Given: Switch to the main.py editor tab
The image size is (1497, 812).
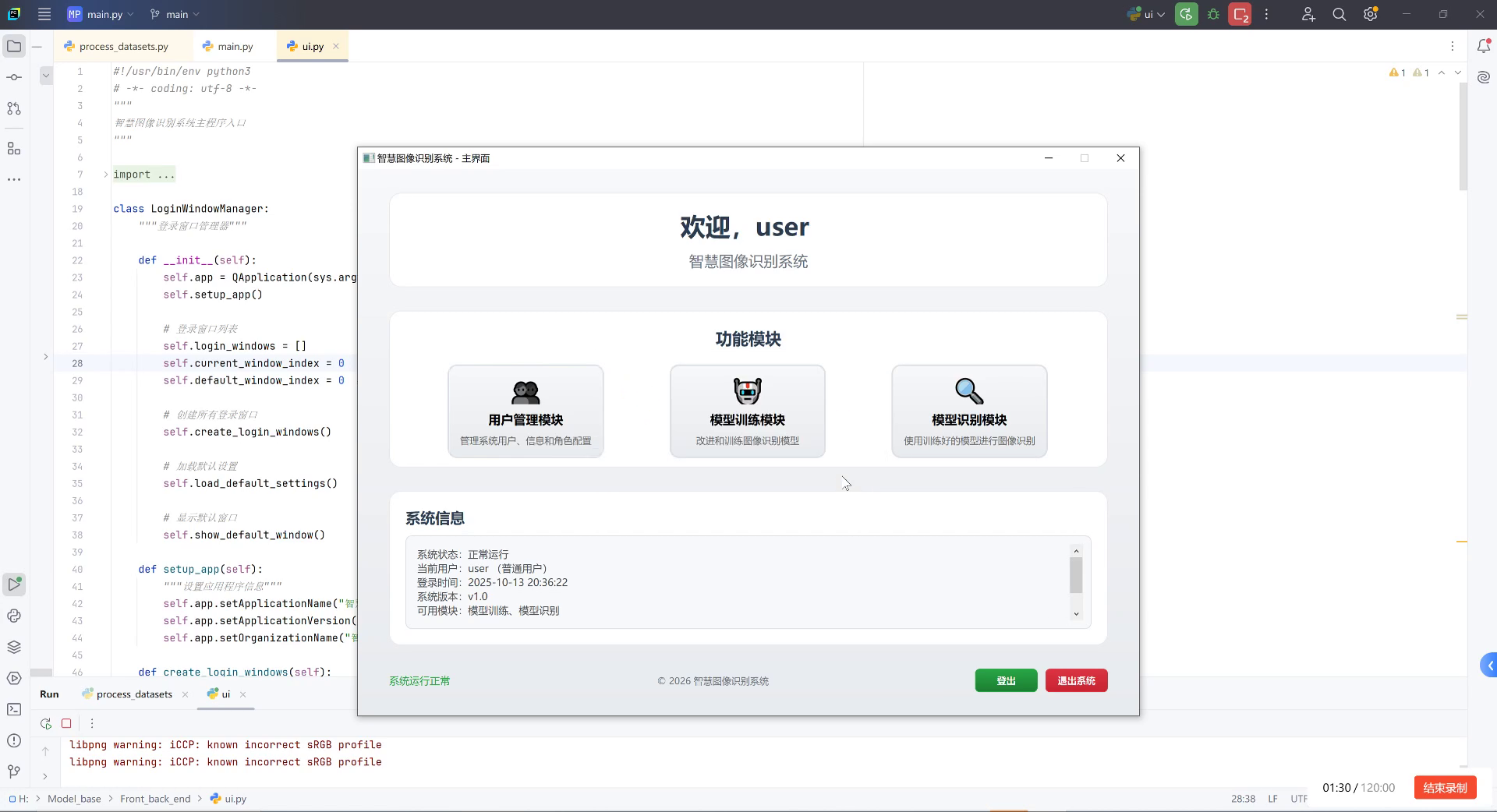Looking at the screenshot, I should (232, 46).
